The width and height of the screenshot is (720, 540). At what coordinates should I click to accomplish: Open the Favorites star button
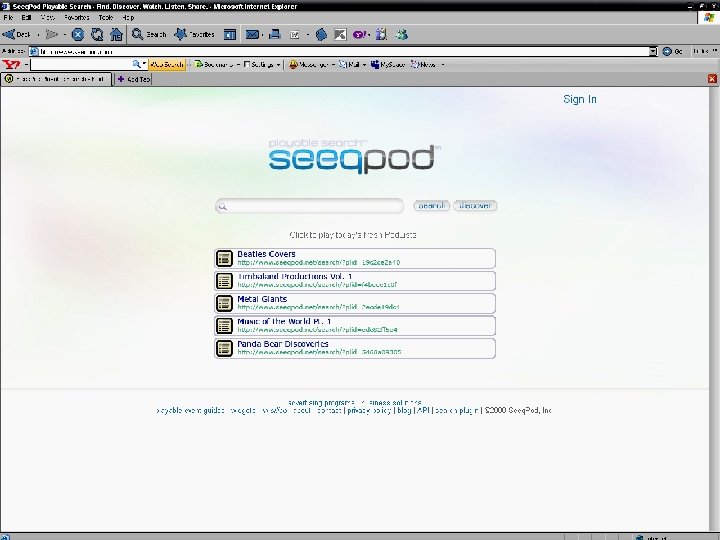(x=194, y=34)
